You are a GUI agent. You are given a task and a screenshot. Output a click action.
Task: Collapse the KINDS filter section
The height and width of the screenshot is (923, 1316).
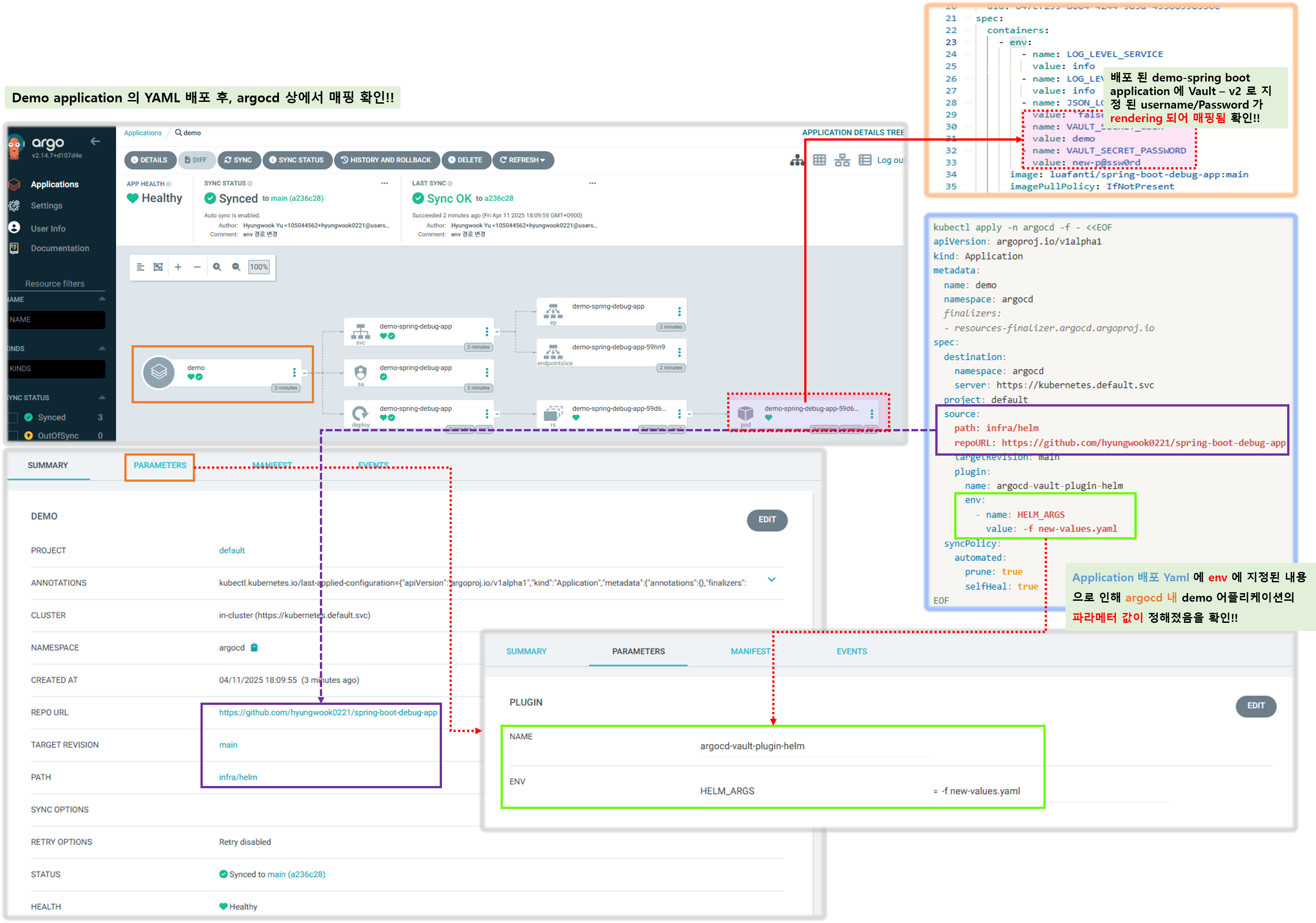[x=102, y=348]
